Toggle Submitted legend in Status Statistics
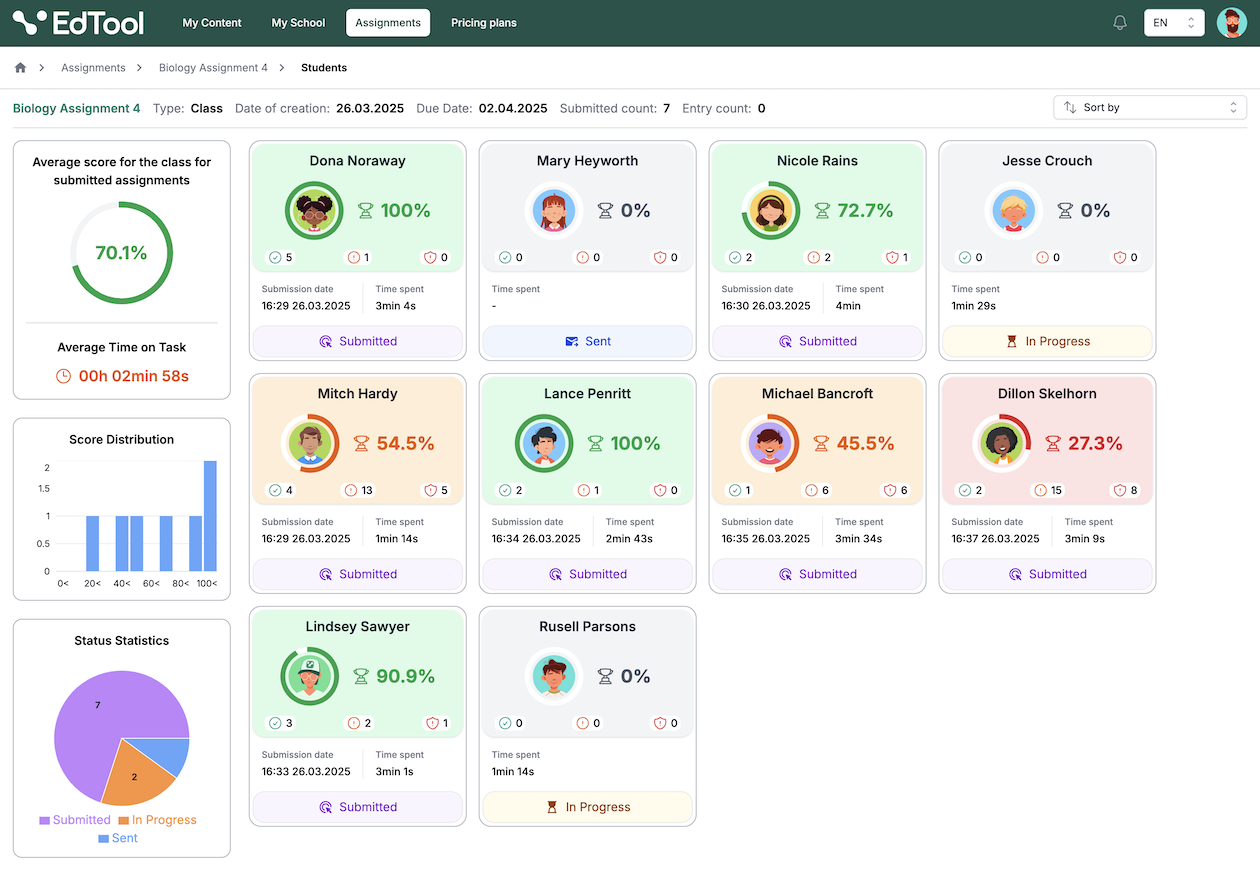 point(75,820)
